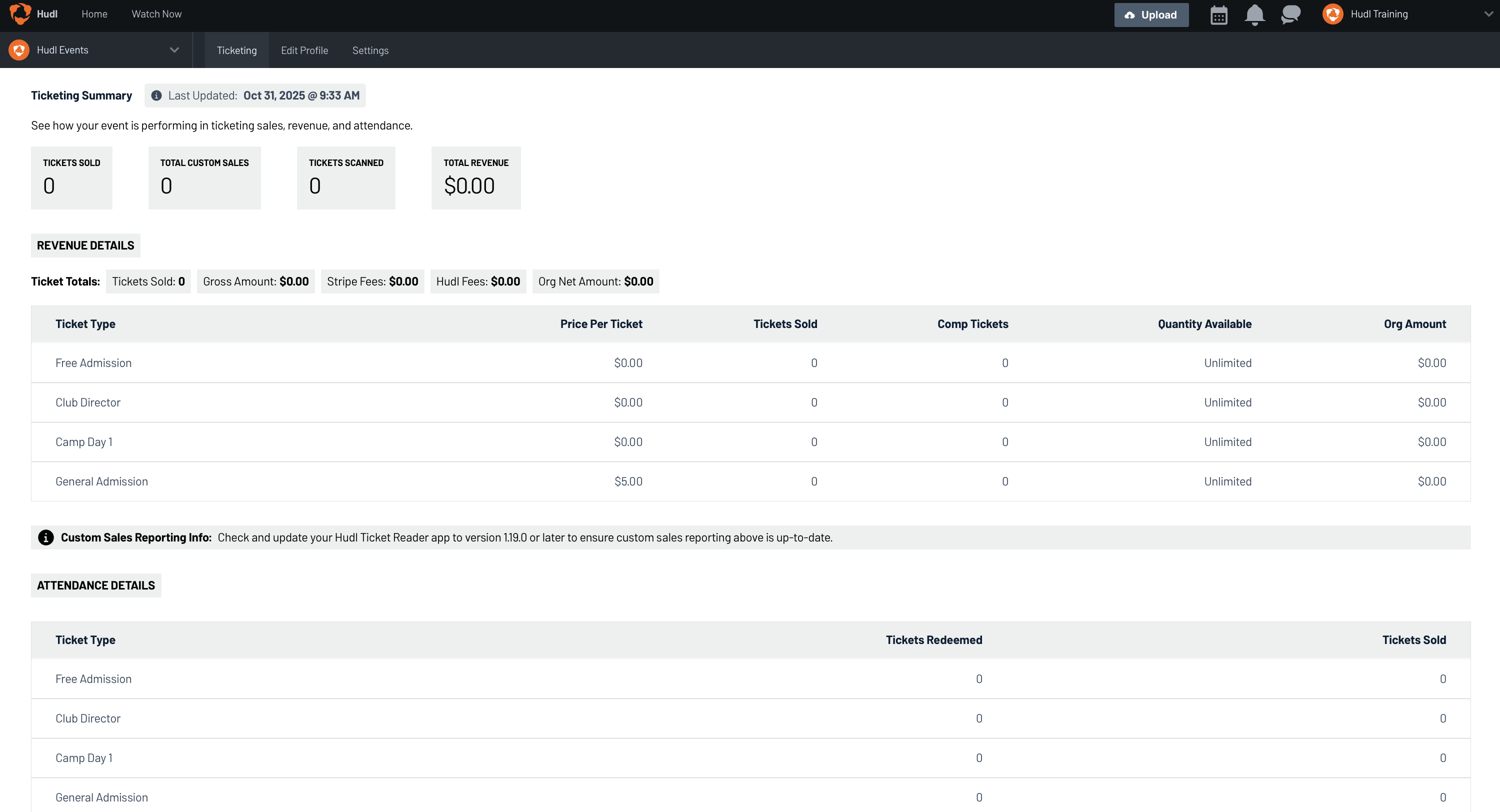Click the Gross Amount total chip
1500x812 pixels.
(x=255, y=281)
